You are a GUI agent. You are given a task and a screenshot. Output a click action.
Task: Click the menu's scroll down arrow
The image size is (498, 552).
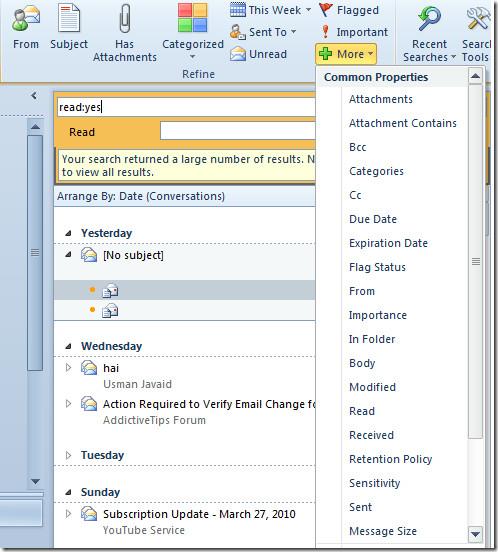click(475, 534)
